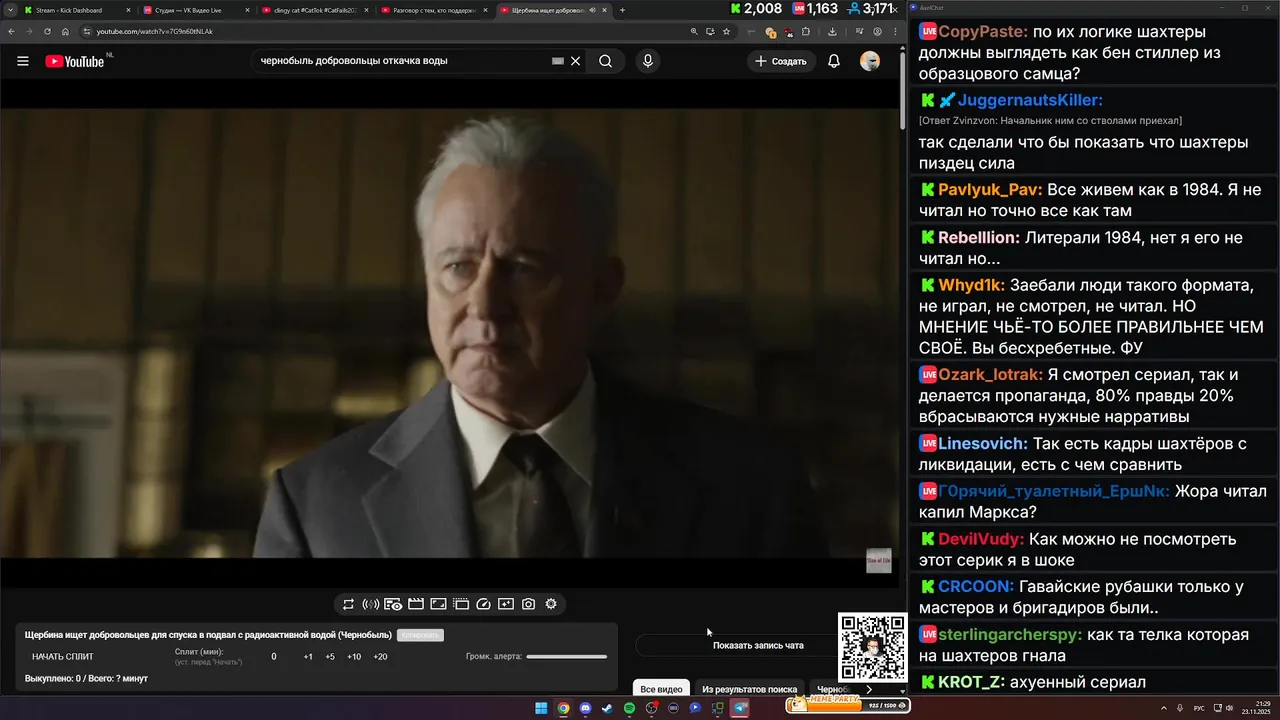Adjust the Громк. алерта volume slider
The height and width of the screenshot is (720, 1280).
[x=566, y=657]
